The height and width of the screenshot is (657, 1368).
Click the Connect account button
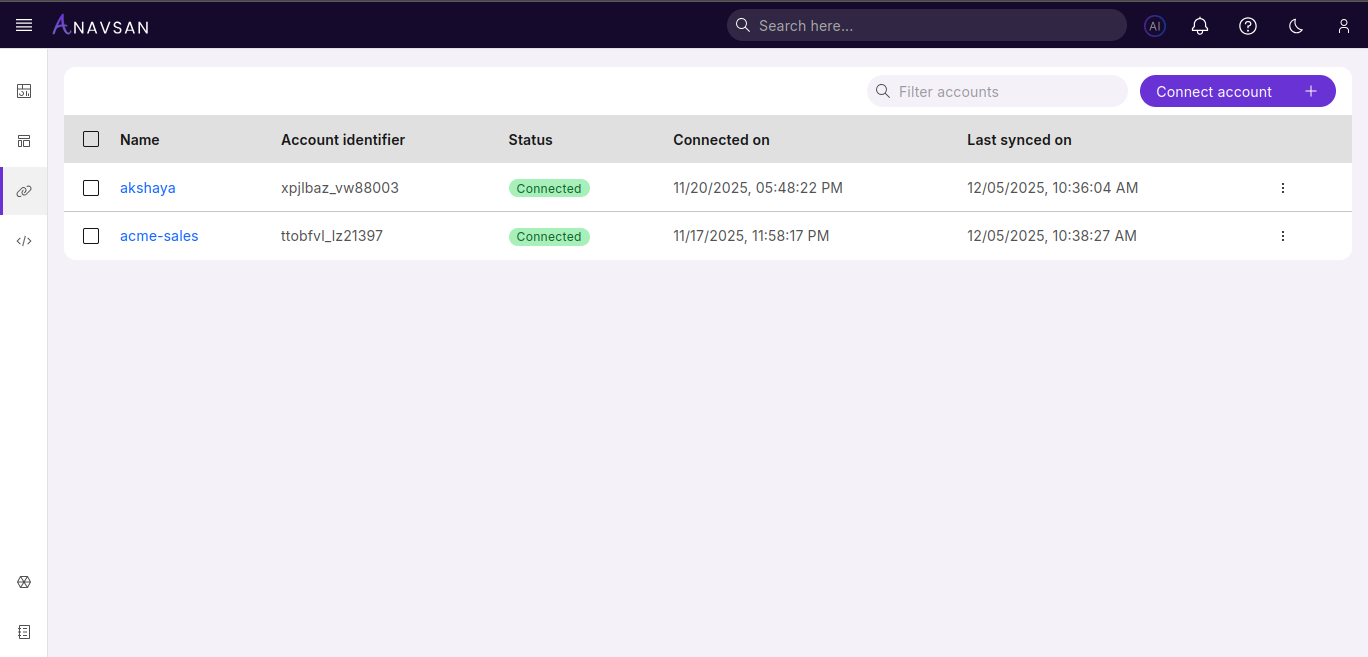click(x=1237, y=91)
